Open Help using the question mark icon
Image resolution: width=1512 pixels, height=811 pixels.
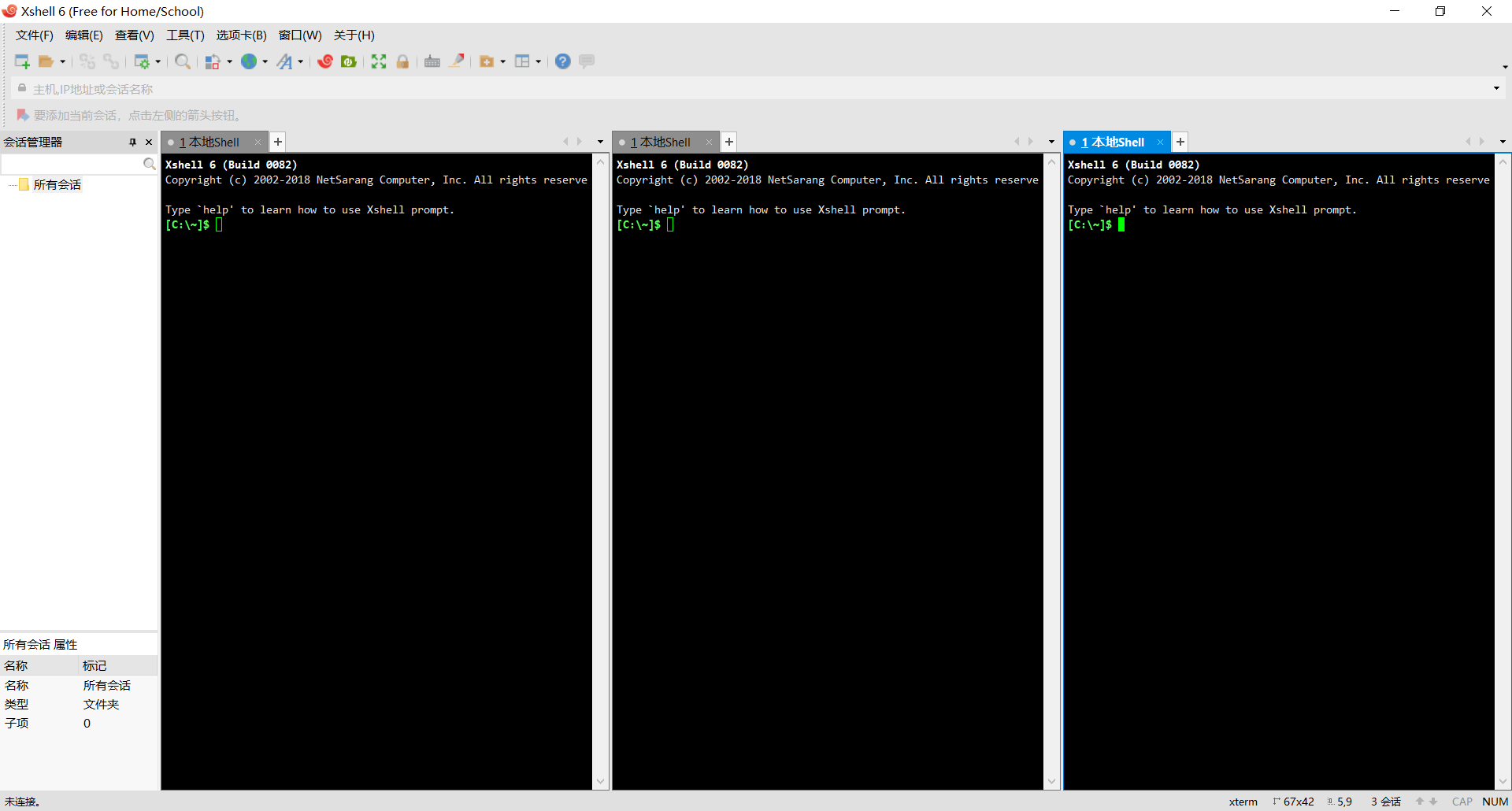point(562,61)
